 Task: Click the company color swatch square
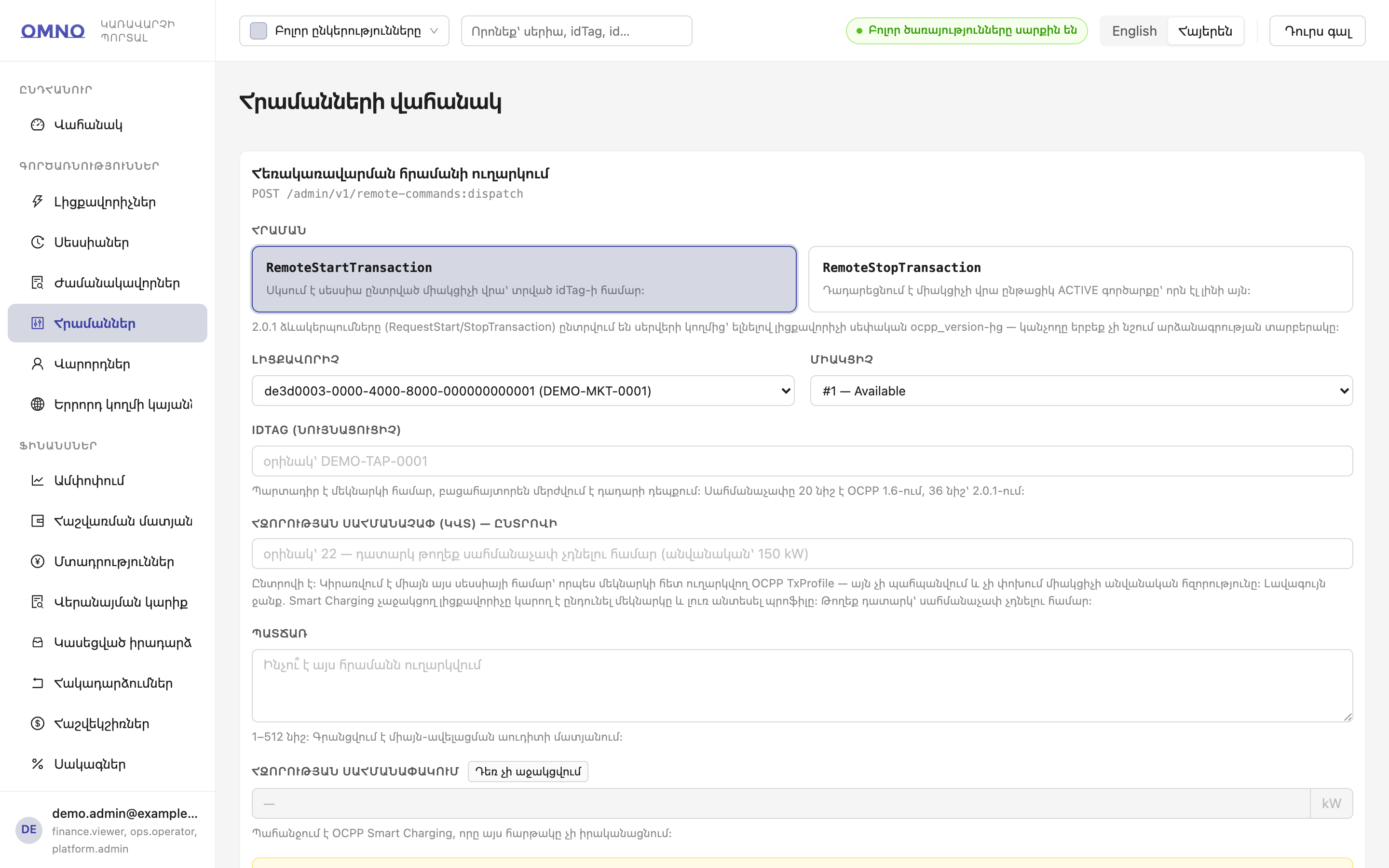pos(259,31)
